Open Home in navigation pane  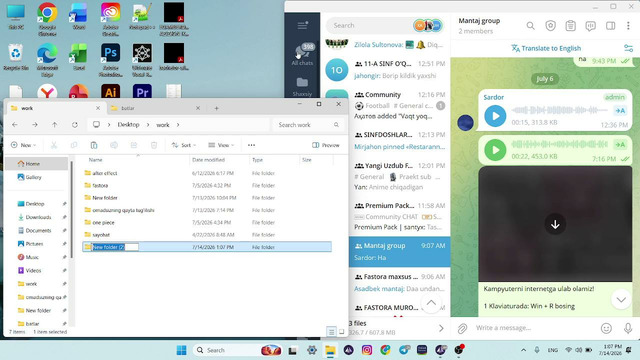37,164
